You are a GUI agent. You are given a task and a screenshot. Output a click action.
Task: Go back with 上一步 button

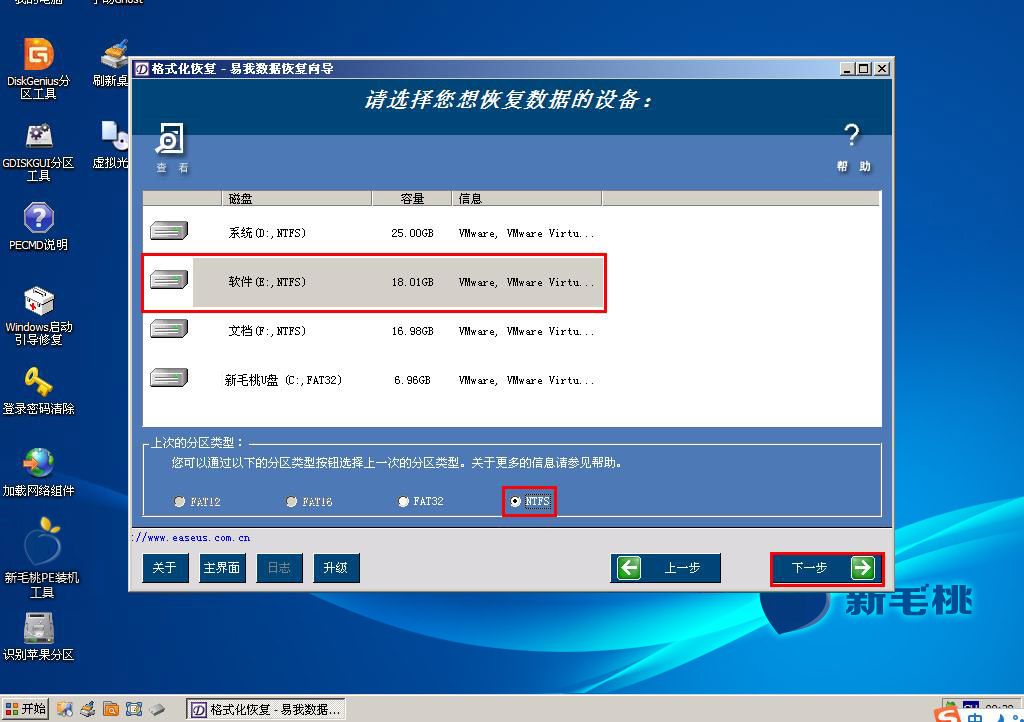tap(666, 568)
